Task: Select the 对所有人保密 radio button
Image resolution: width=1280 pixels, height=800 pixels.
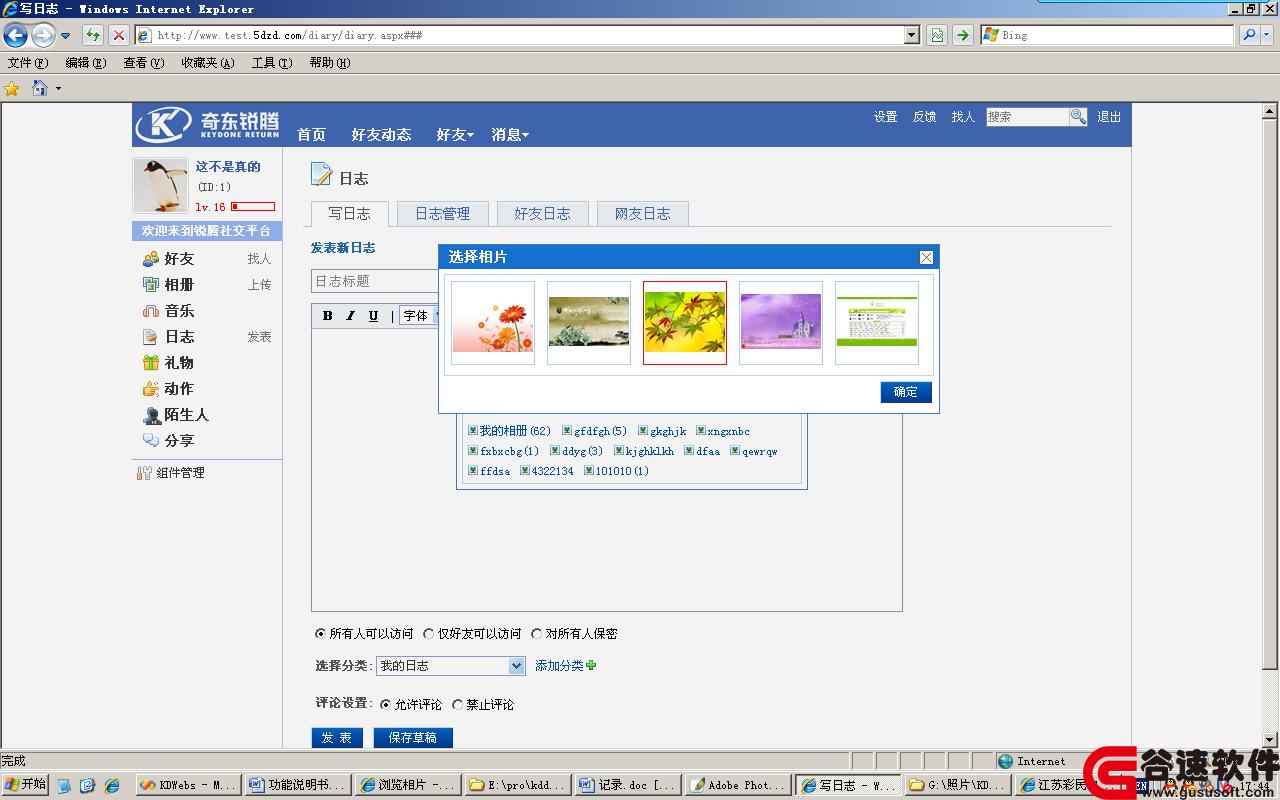Action: [536, 633]
